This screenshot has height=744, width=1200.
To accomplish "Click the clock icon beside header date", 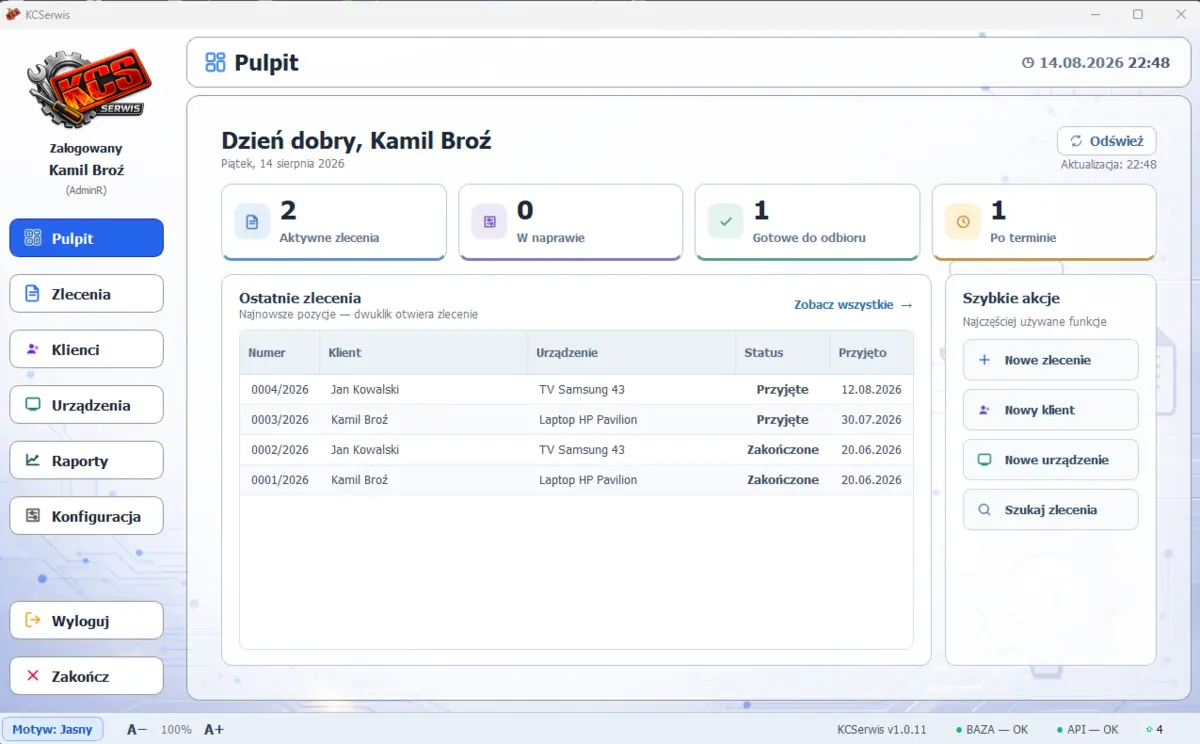I will point(1027,63).
